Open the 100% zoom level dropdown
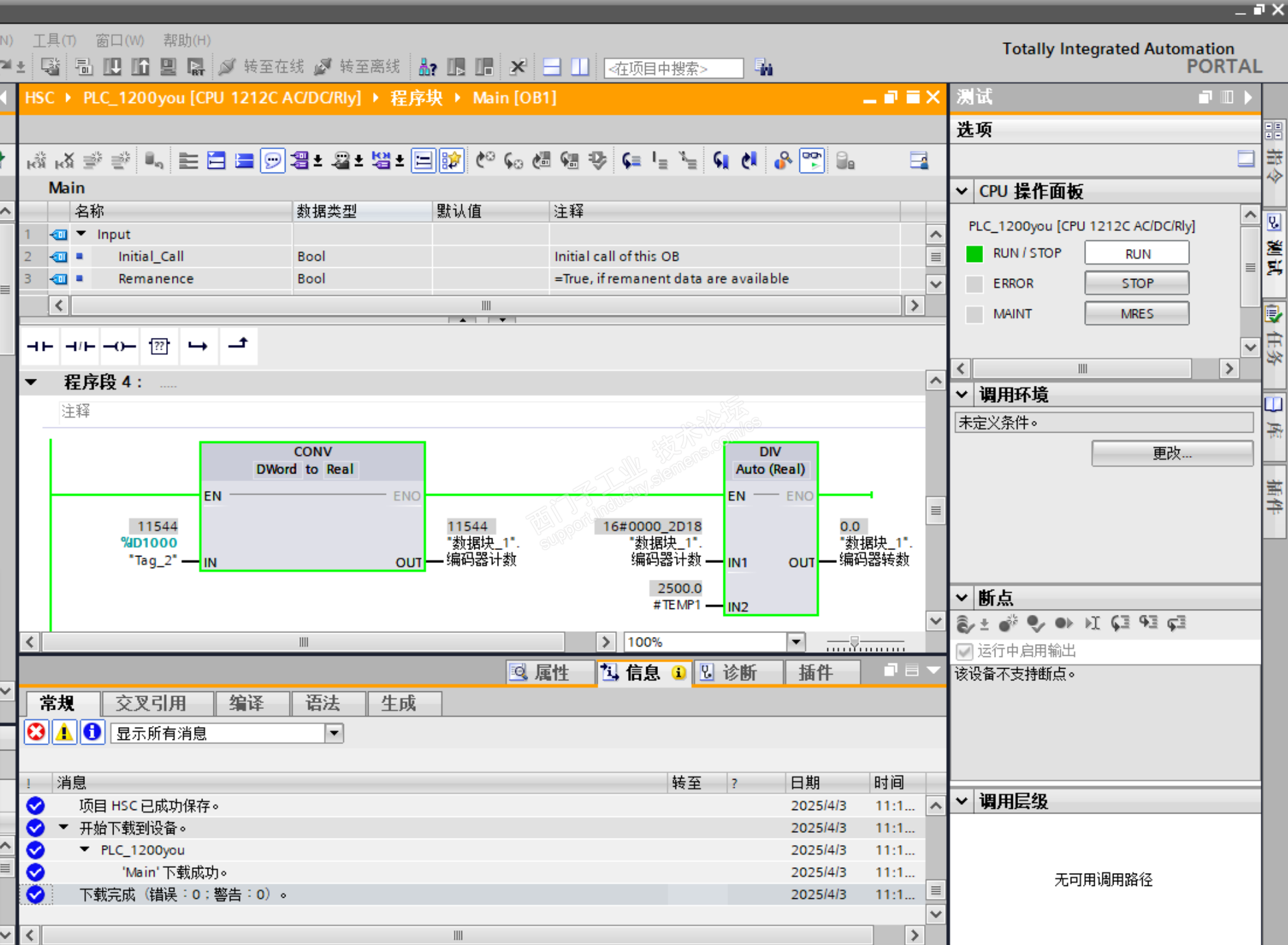This screenshot has height=945, width=1288. pyautogui.click(x=796, y=641)
